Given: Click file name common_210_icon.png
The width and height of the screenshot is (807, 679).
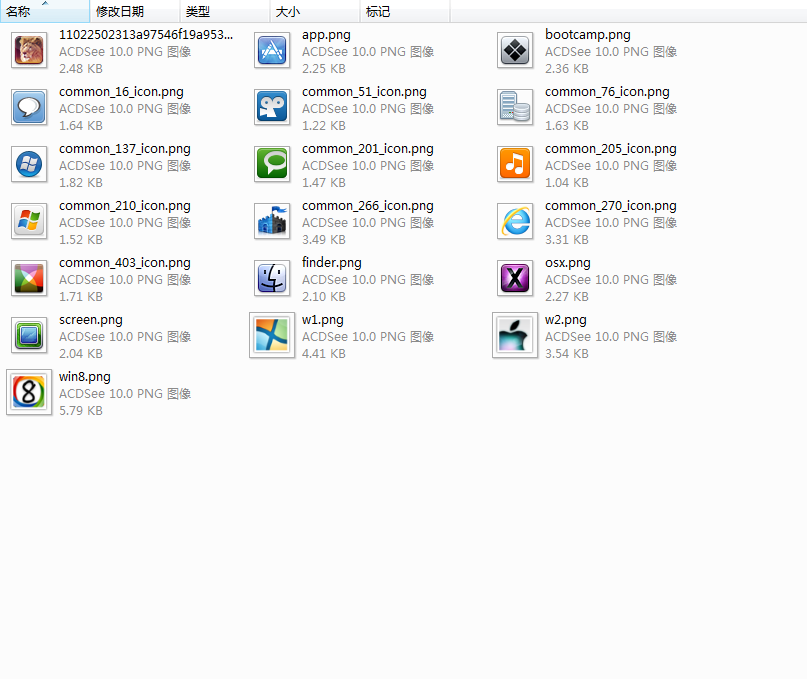Looking at the screenshot, I should click(125, 206).
